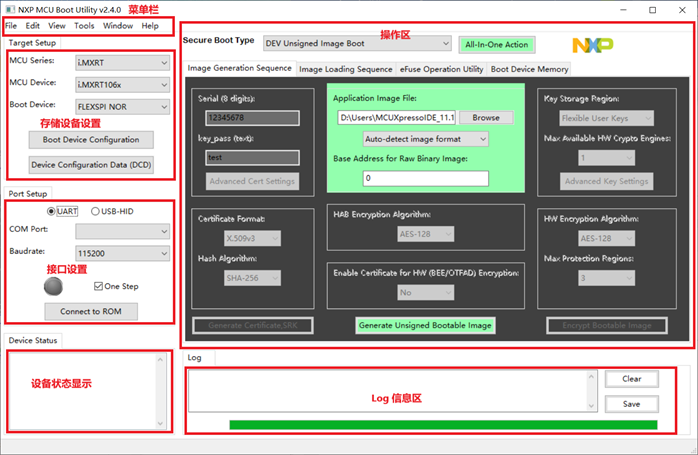
Task: Click the Encrypt Bootable Image button
Action: pyautogui.click(x=607, y=325)
